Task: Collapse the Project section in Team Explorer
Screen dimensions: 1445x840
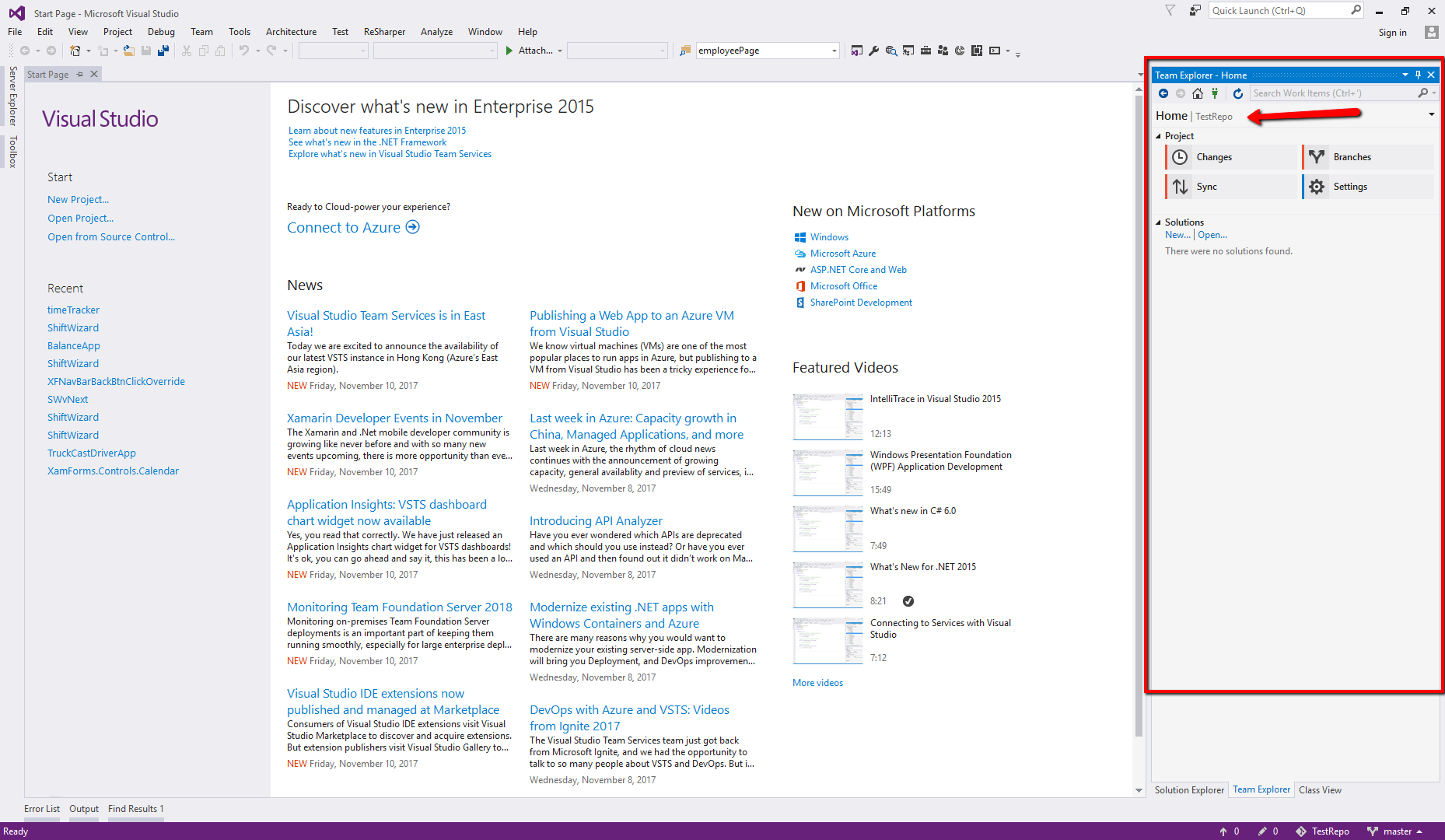Action: (1159, 136)
